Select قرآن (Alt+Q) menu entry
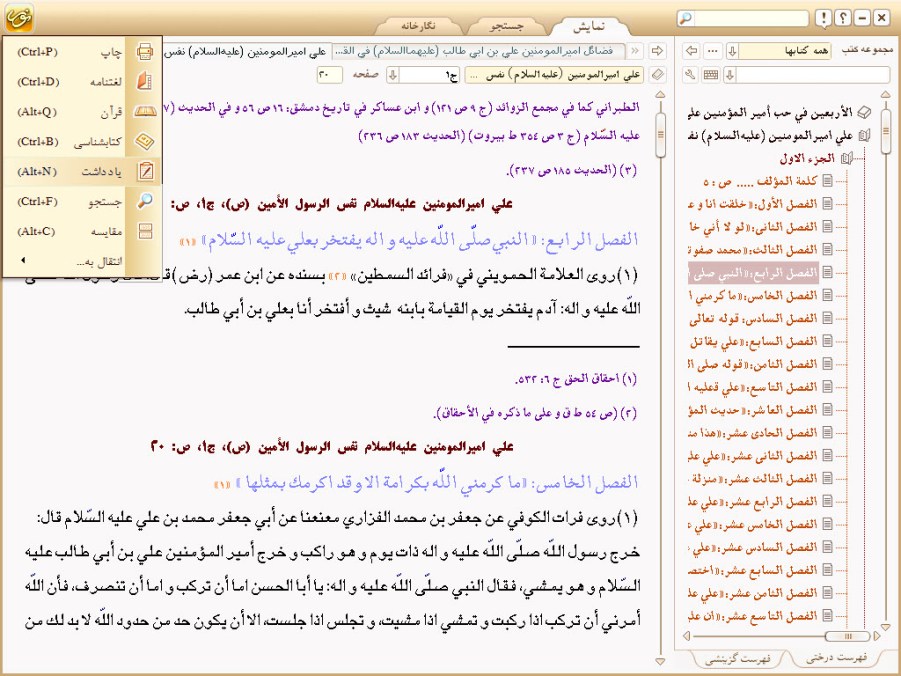Viewport: 901px width, 676px height. coord(82,112)
